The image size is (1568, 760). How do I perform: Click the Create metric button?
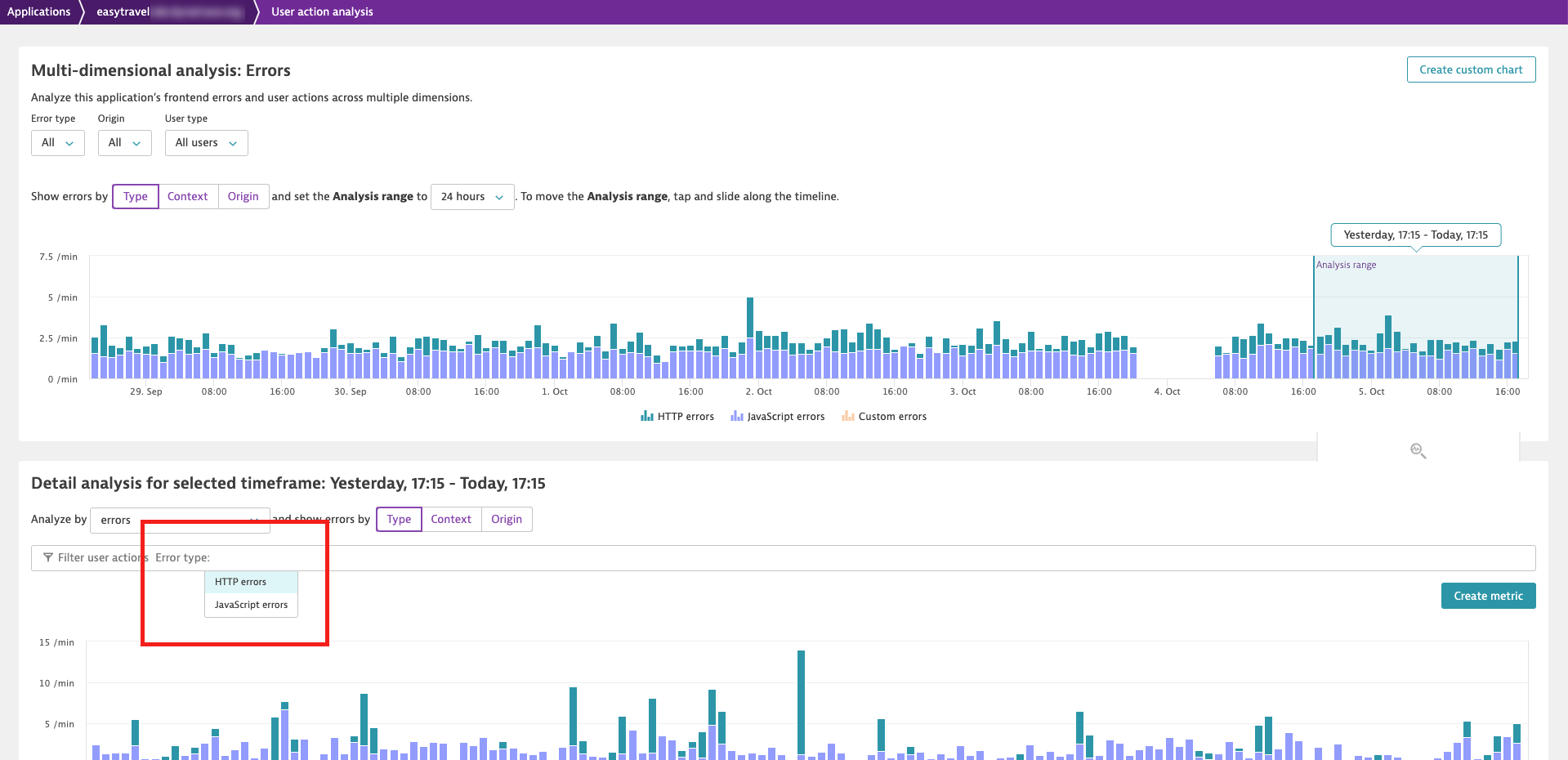[1488, 596]
